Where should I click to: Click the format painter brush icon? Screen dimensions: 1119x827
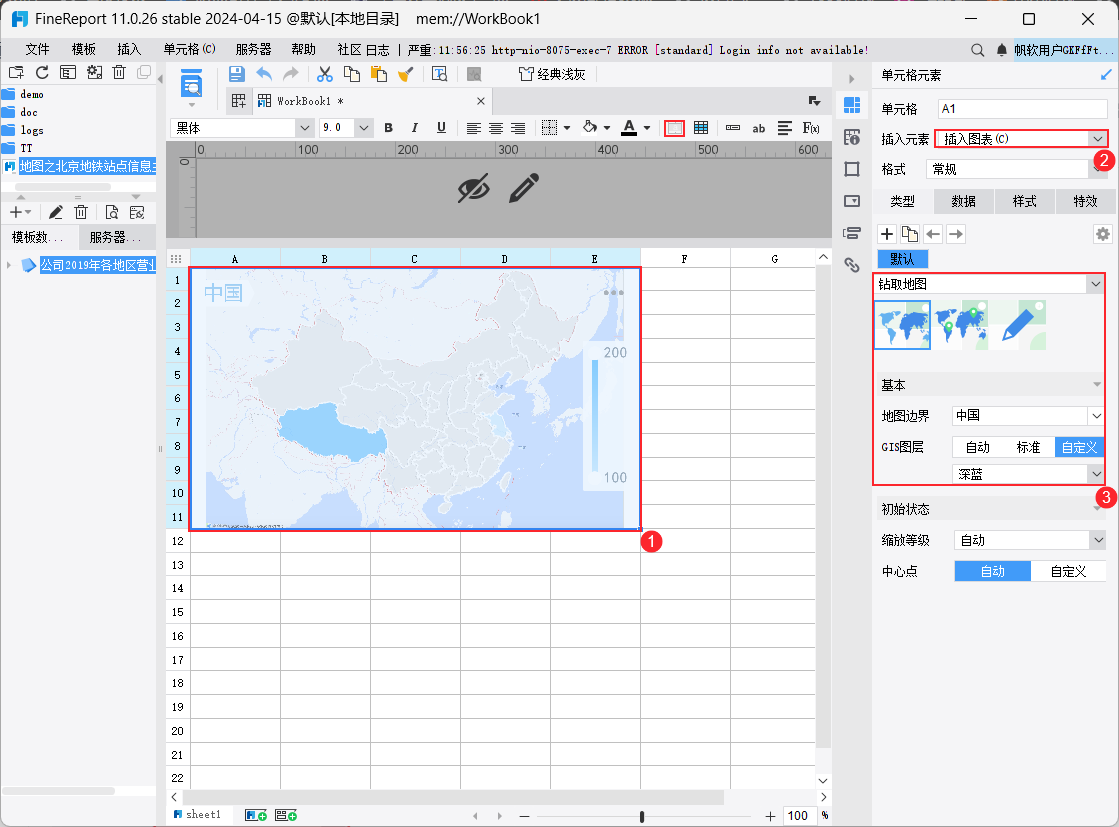point(405,73)
